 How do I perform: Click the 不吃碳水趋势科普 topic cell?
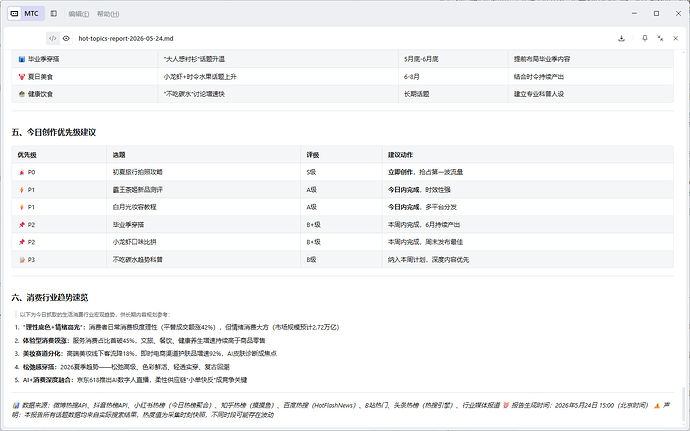click(204, 260)
